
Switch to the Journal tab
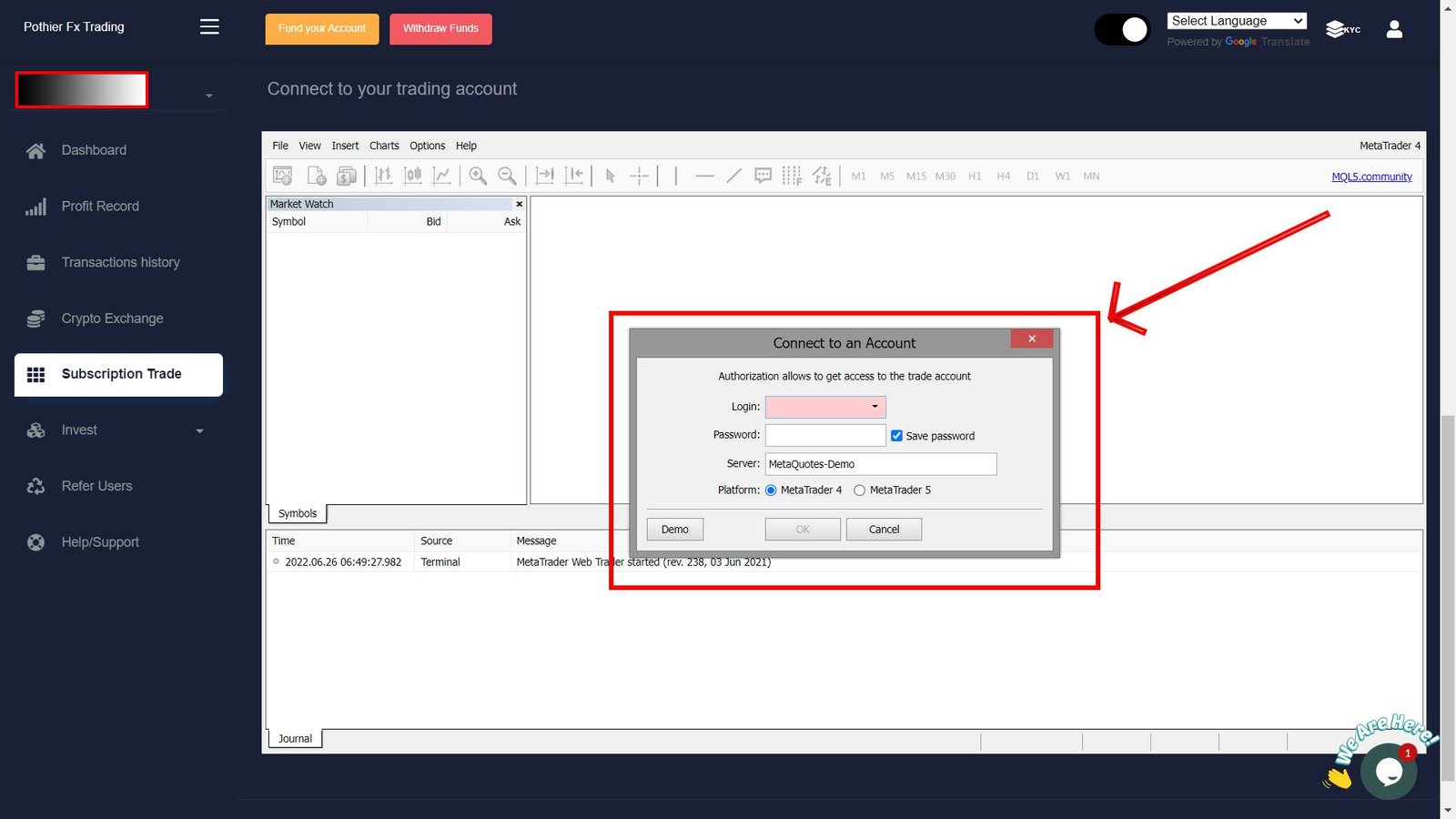tap(295, 739)
